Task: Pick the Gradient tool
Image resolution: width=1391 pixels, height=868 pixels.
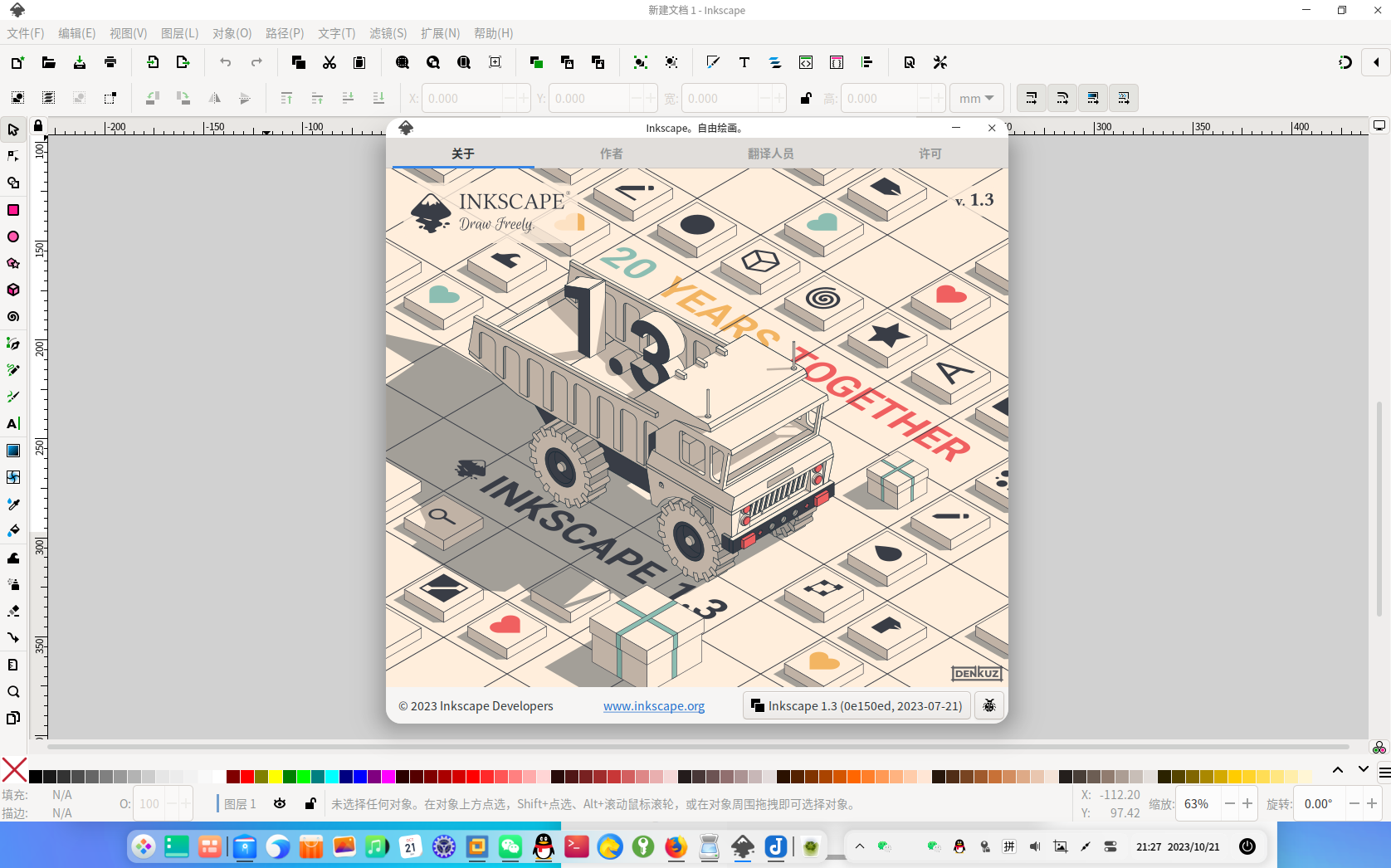Action: 13,451
